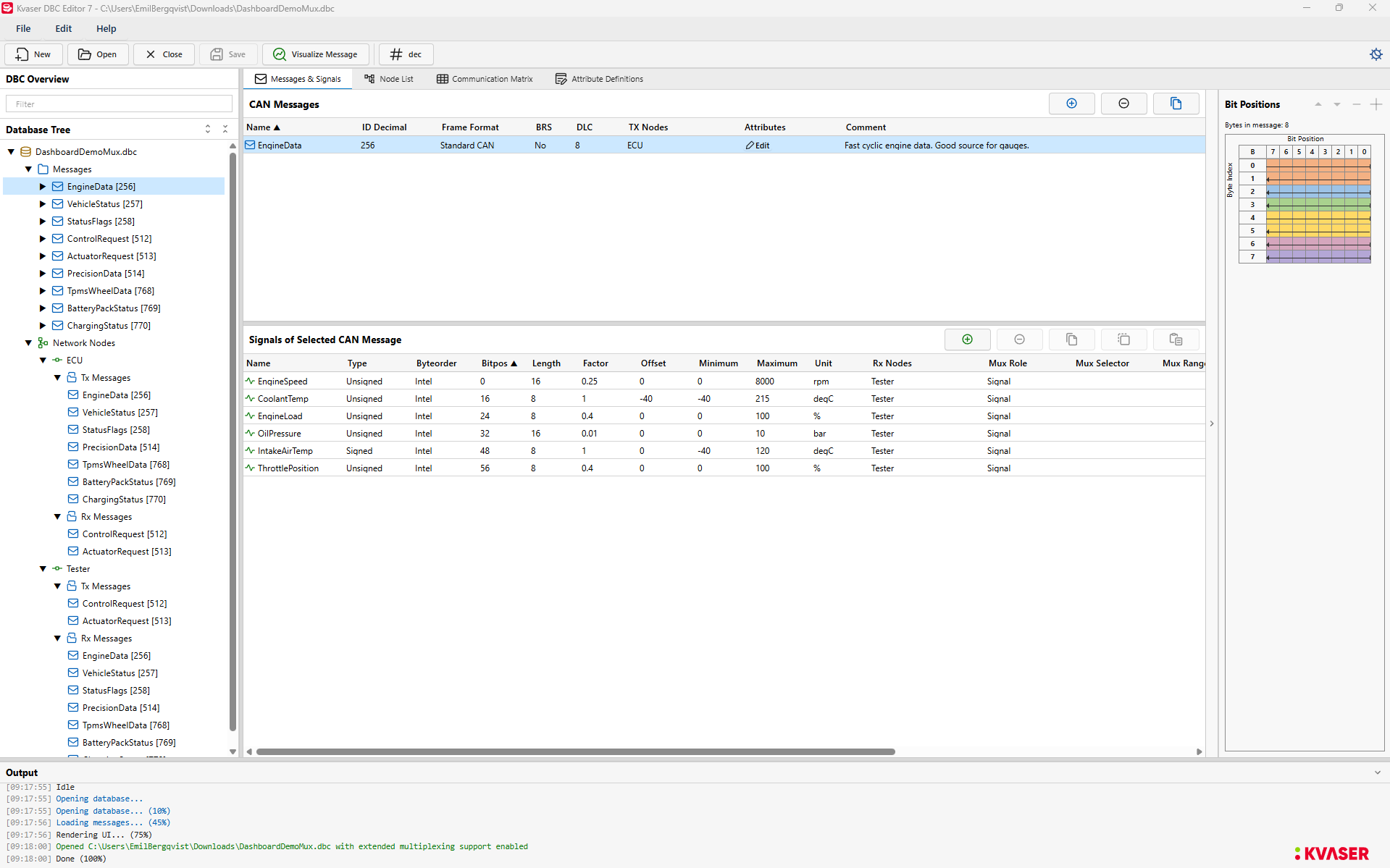Toggle theme with sun icon

point(1376,54)
